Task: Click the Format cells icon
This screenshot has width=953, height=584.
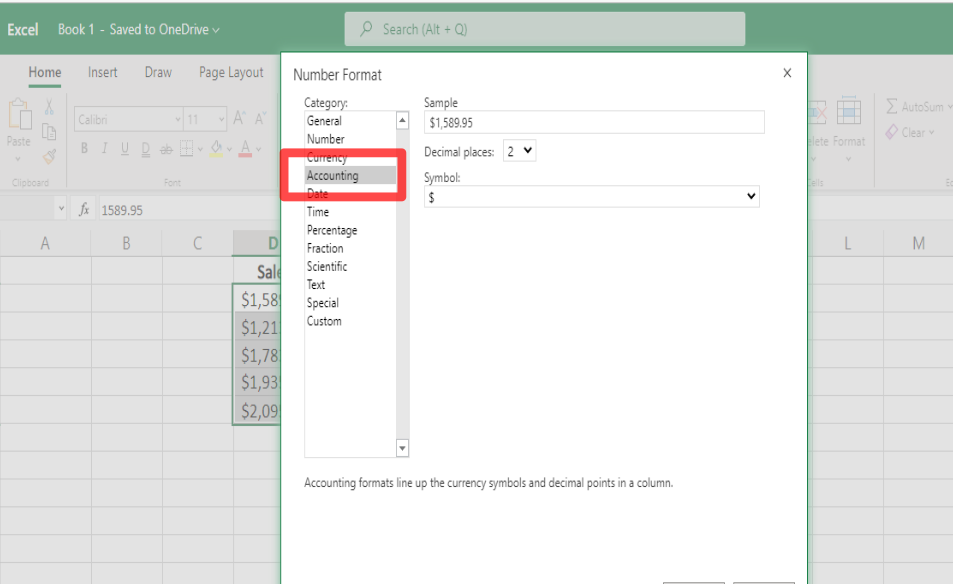Action: point(848,112)
